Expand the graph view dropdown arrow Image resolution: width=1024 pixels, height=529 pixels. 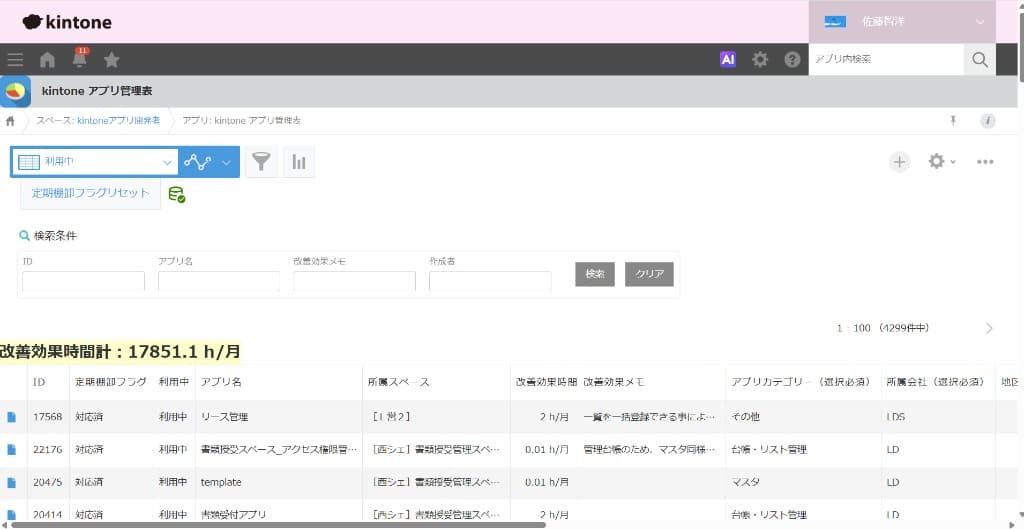click(227, 162)
